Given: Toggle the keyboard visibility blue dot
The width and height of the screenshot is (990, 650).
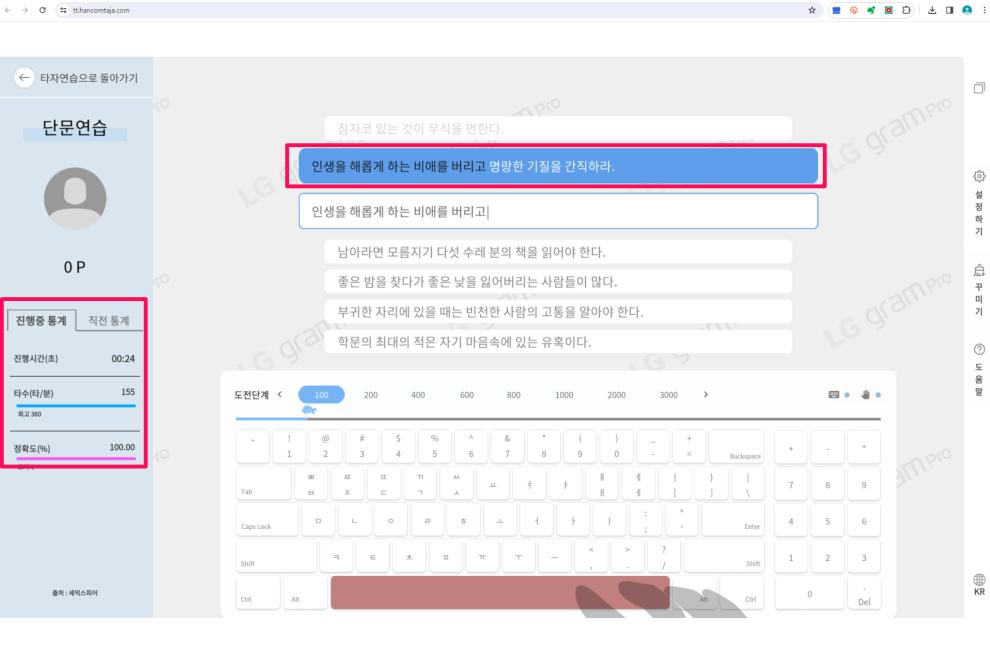Looking at the screenshot, I should [847, 395].
